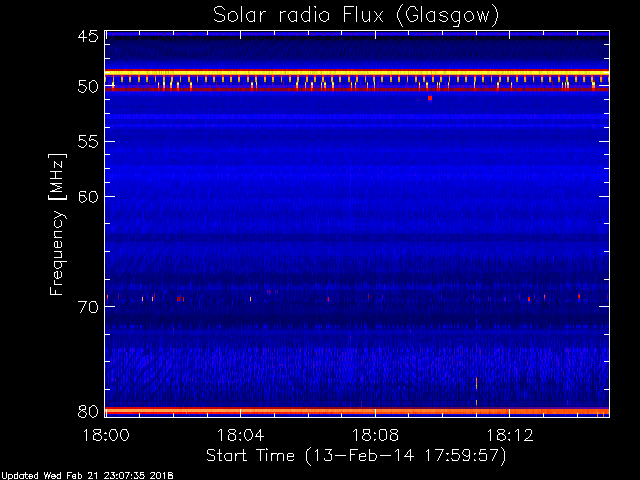Click the plot title "Solar radio Flux (Glasgow)"
The height and width of the screenshot is (480, 640).
(356, 16)
